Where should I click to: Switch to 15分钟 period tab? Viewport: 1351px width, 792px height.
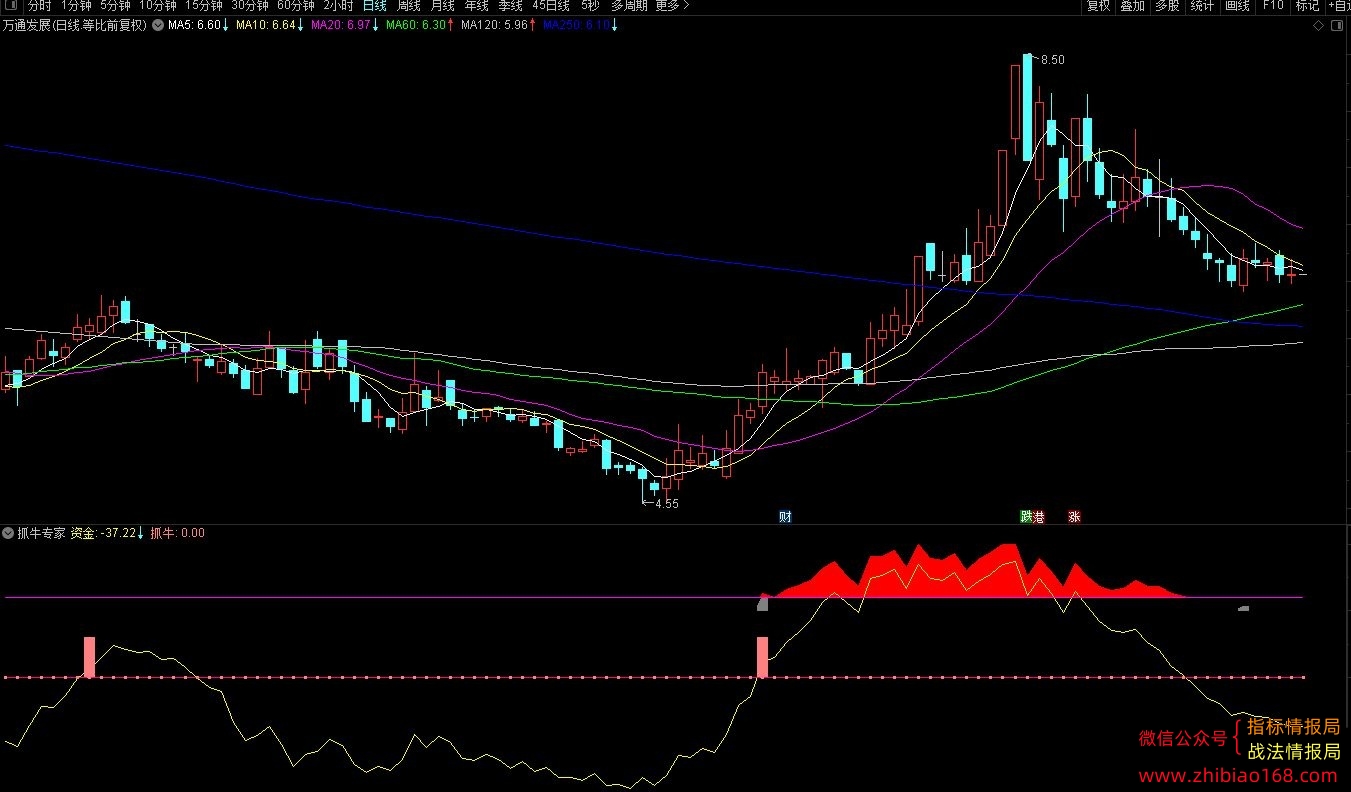point(204,6)
